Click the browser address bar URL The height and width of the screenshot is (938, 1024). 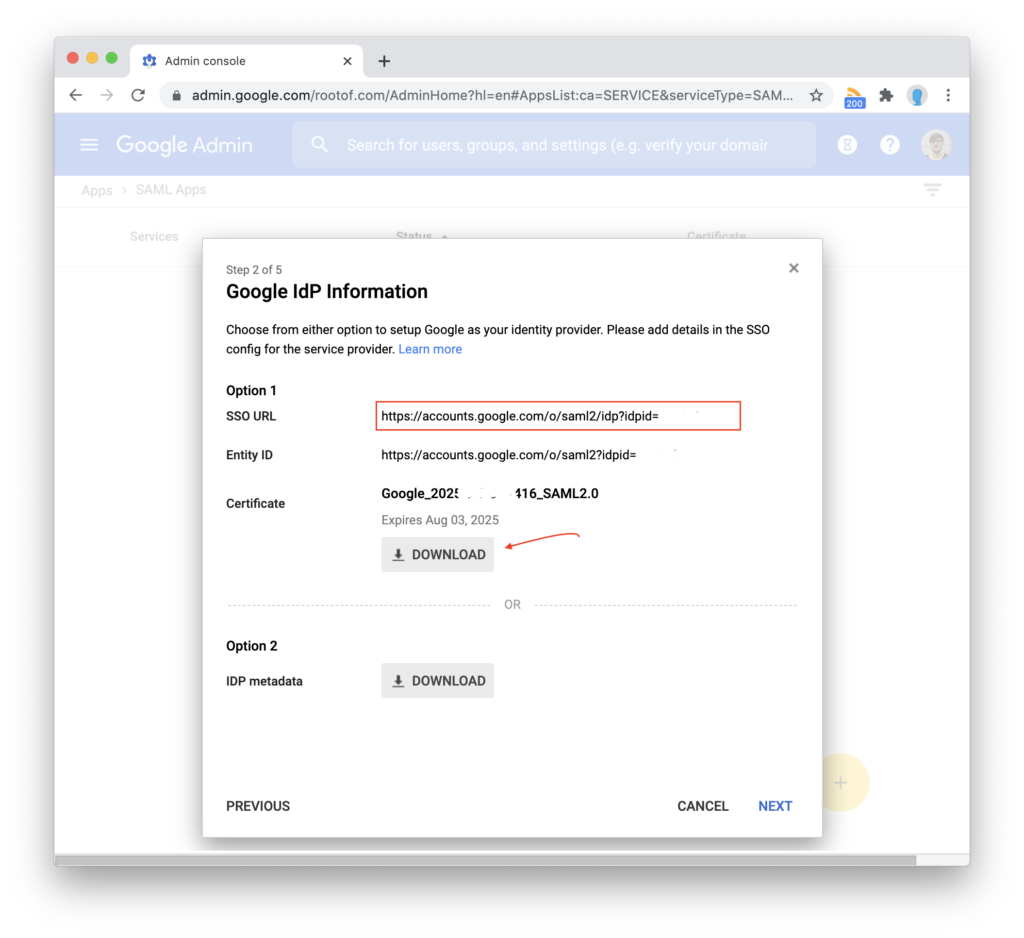(492, 95)
